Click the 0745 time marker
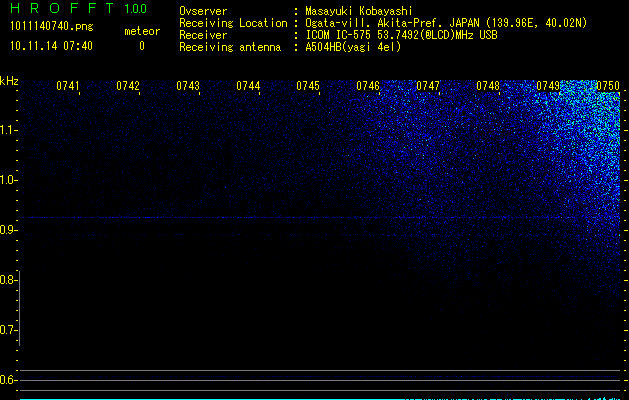This screenshot has height=400, width=629. (308, 86)
